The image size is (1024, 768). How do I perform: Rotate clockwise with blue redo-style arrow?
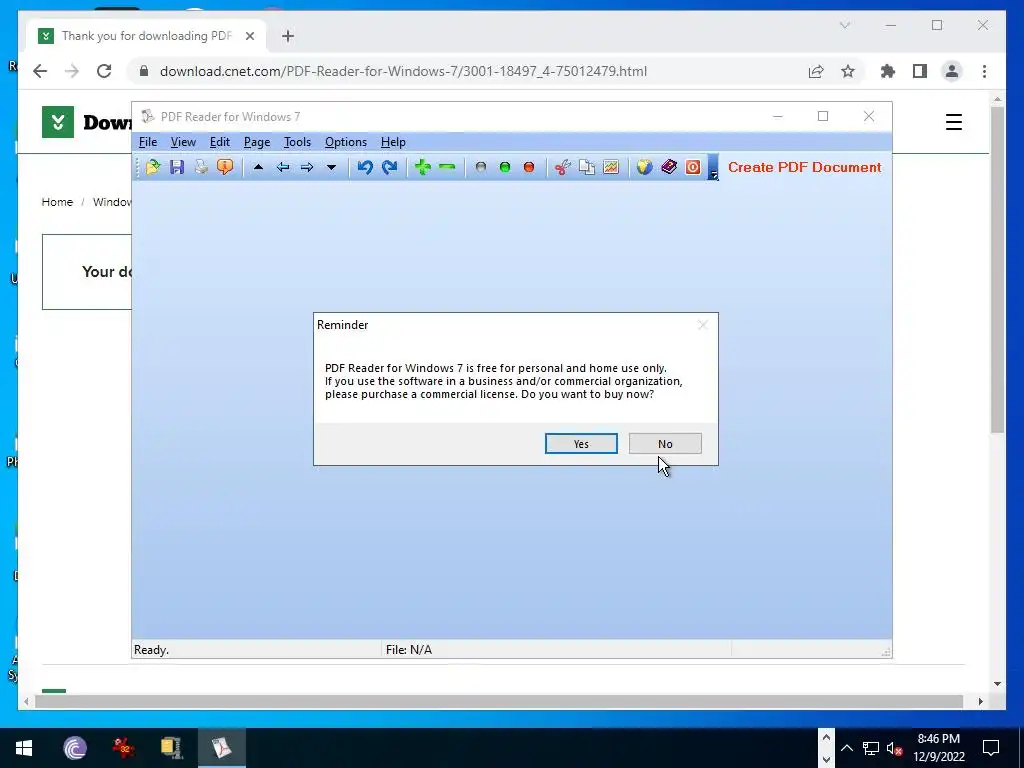(x=390, y=167)
